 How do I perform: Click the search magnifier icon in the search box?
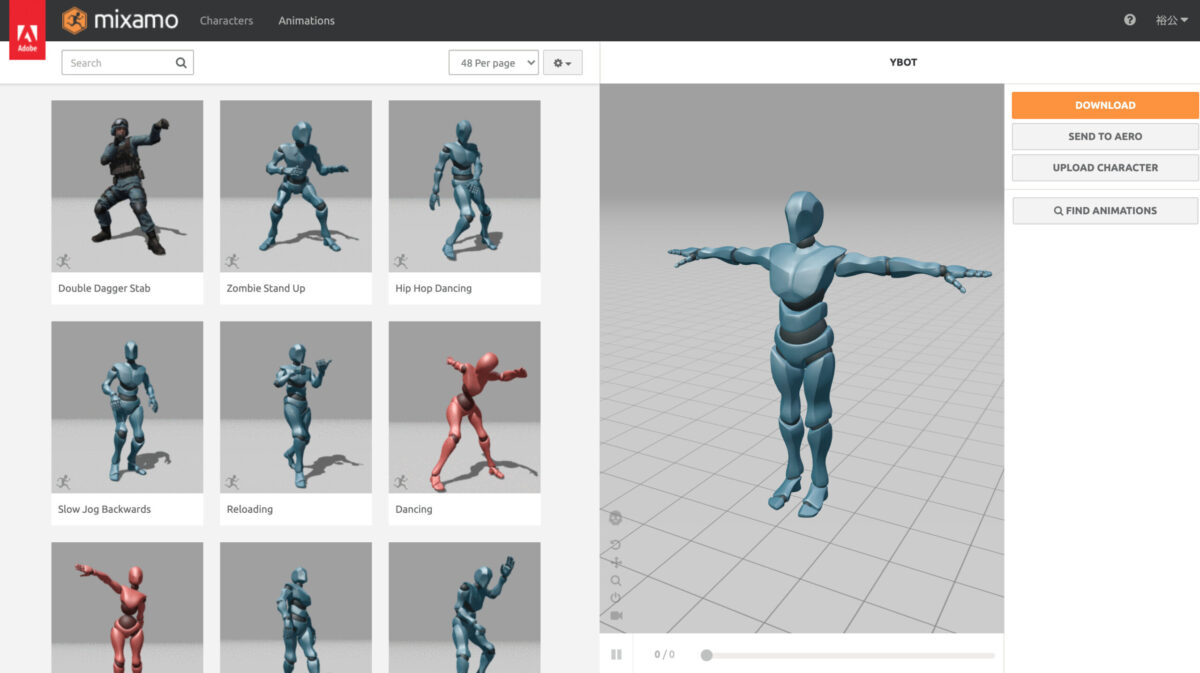181,63
